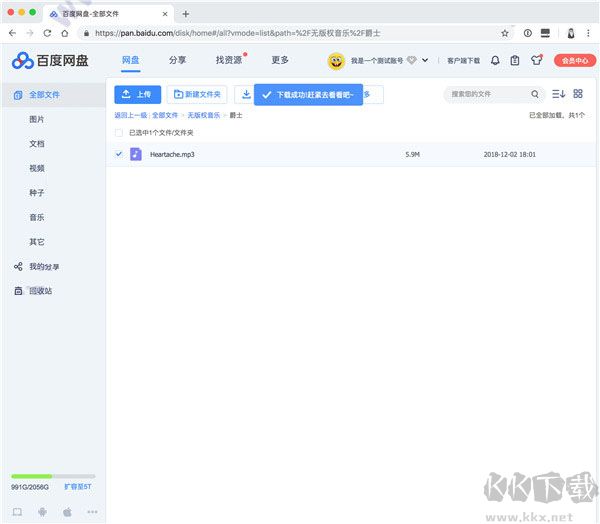
Task: Switch to grid view layout
Action: coord(578,94)
